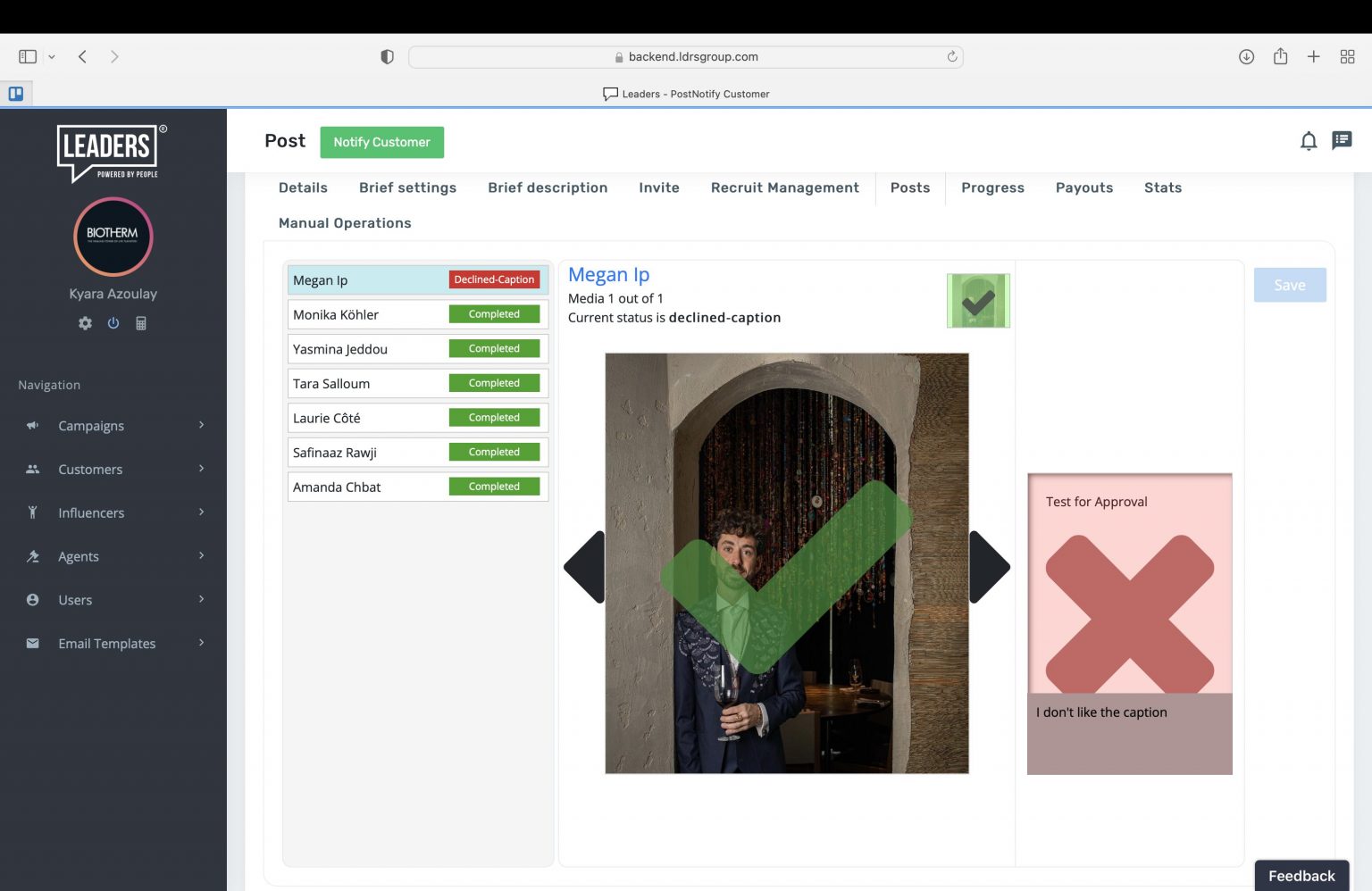Open the calculator icon in sidebar

click(x=141, y=323)
